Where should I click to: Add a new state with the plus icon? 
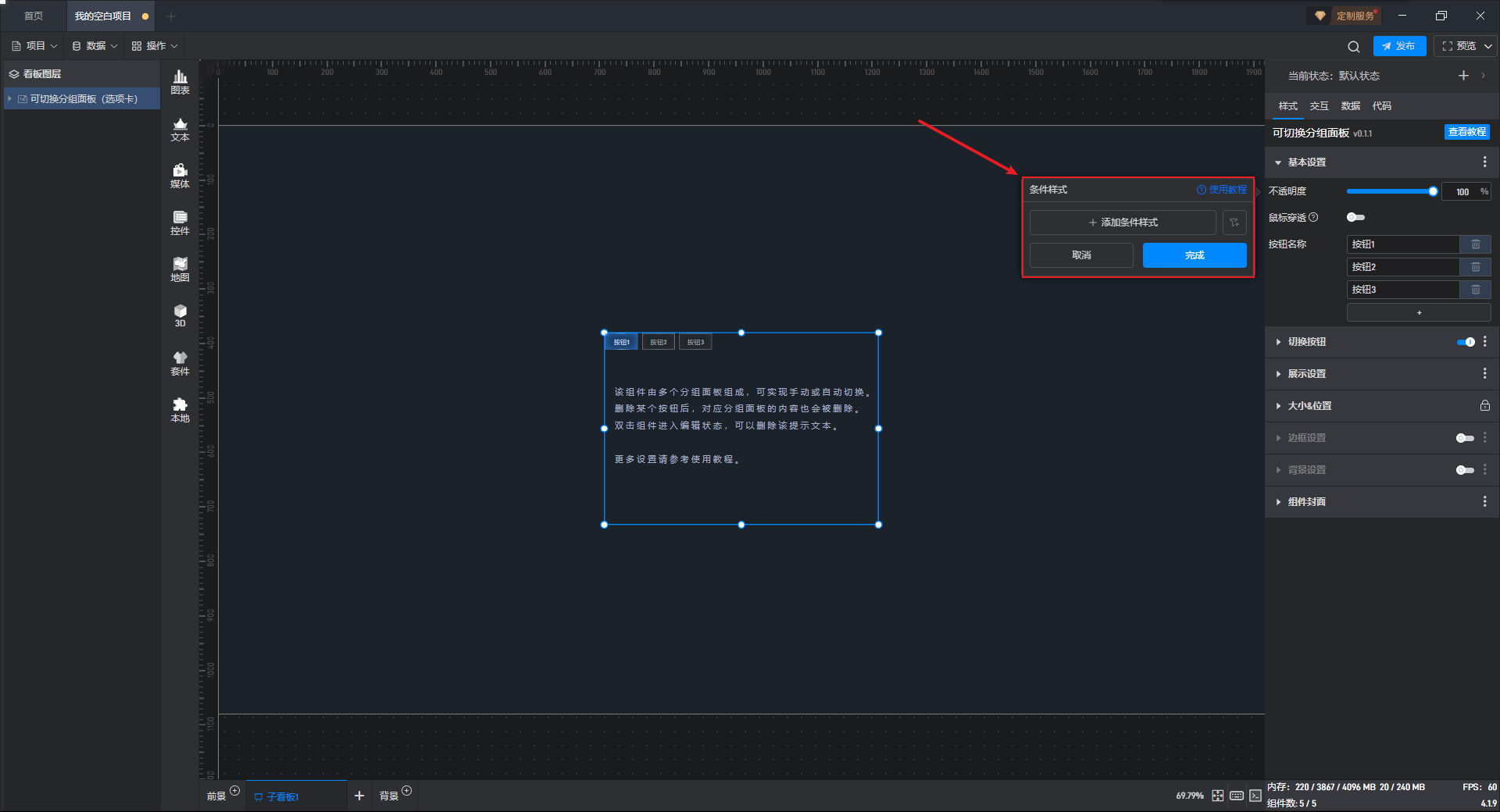[x=1463, y=76]
